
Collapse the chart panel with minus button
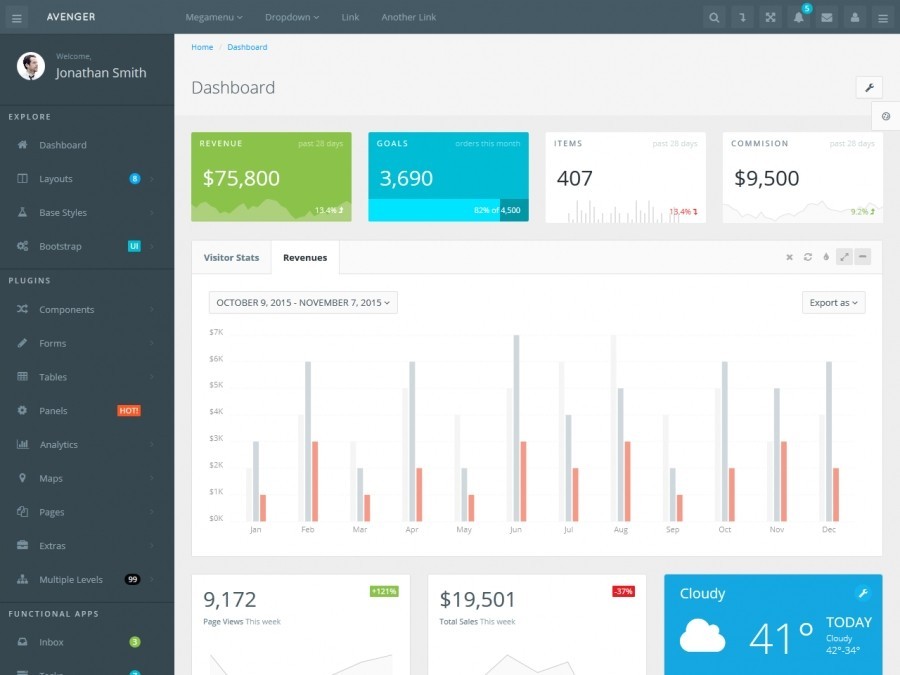tap(862, 257)
